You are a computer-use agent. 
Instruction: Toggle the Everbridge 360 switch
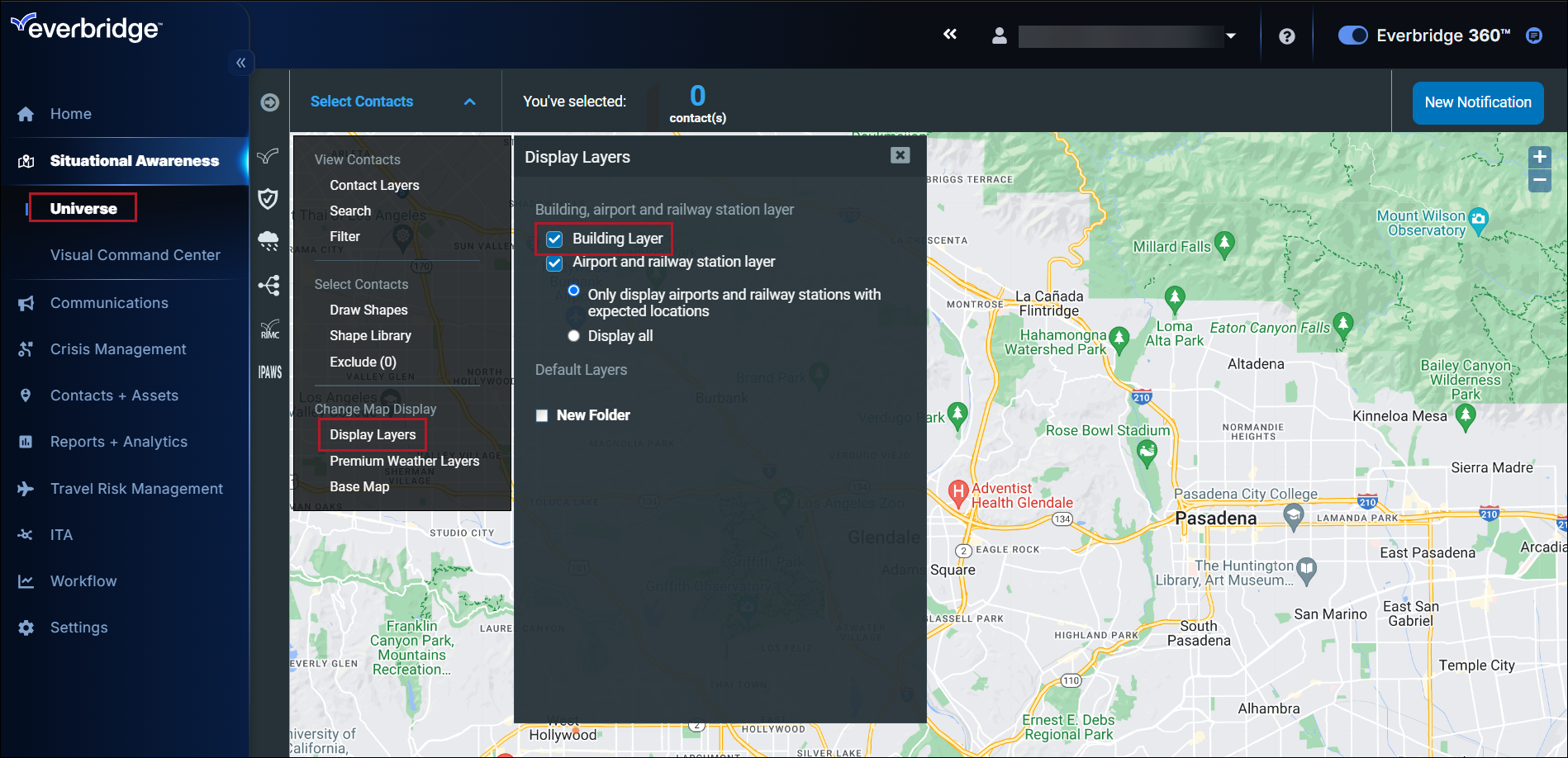coord(1352,36)
